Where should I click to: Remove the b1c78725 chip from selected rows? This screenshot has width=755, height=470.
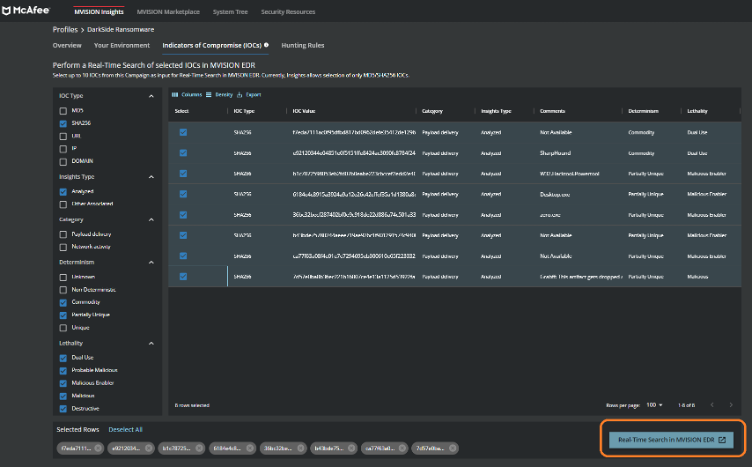point(199,449)
